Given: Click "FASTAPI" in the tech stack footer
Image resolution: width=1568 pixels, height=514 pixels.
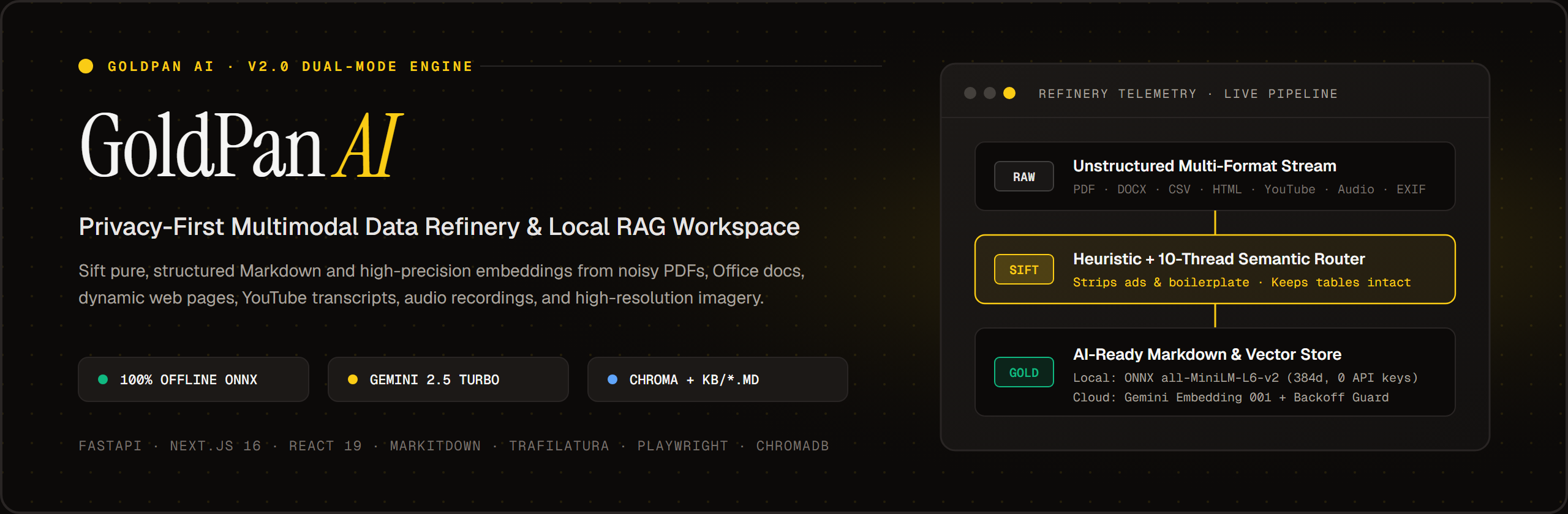Looking at the screenshot, I should (x=110, y=446).
